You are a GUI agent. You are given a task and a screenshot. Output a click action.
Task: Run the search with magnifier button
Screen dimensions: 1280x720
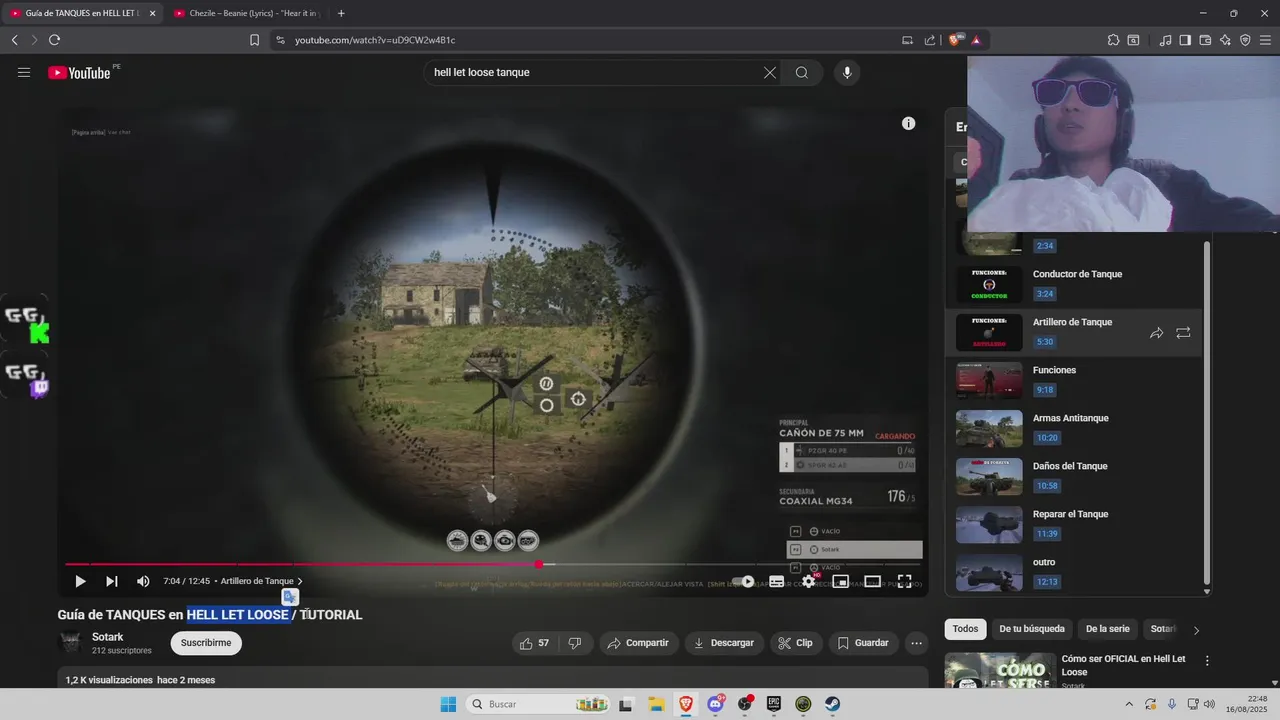[x=802, y=72]
